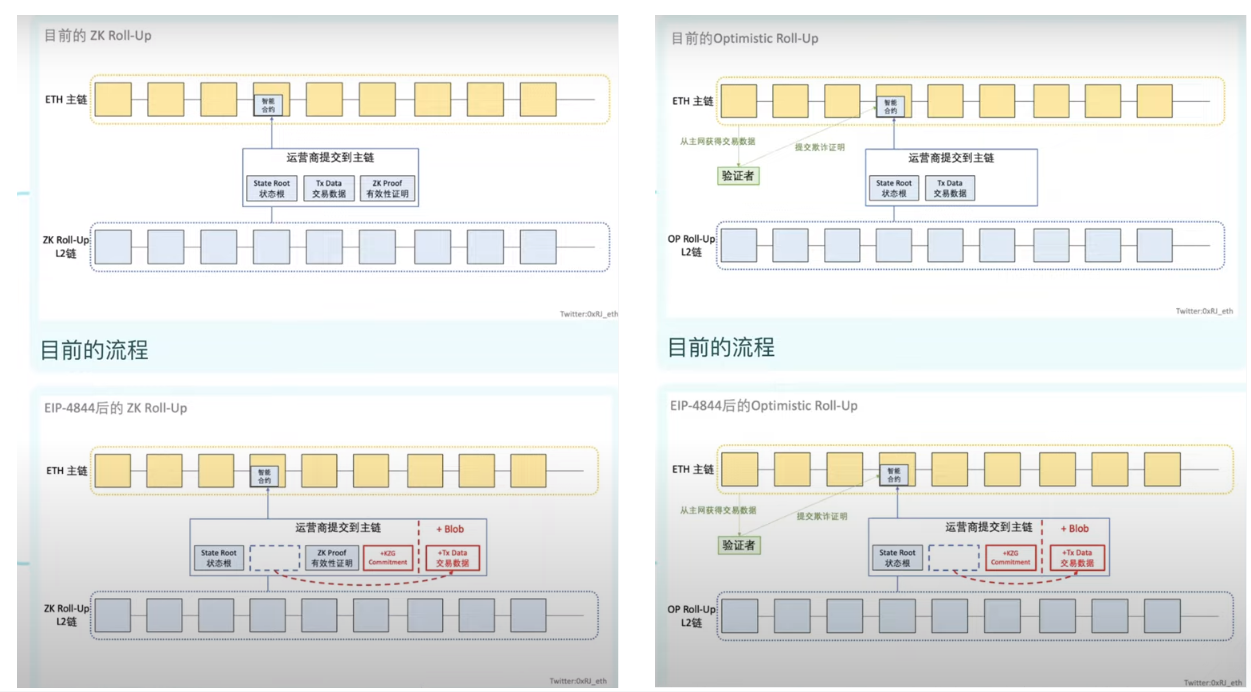
Task: Select the empty dashed box in the EIP-4844 ZK diagram
Action: pyautogui.click(x=273, y=558)
